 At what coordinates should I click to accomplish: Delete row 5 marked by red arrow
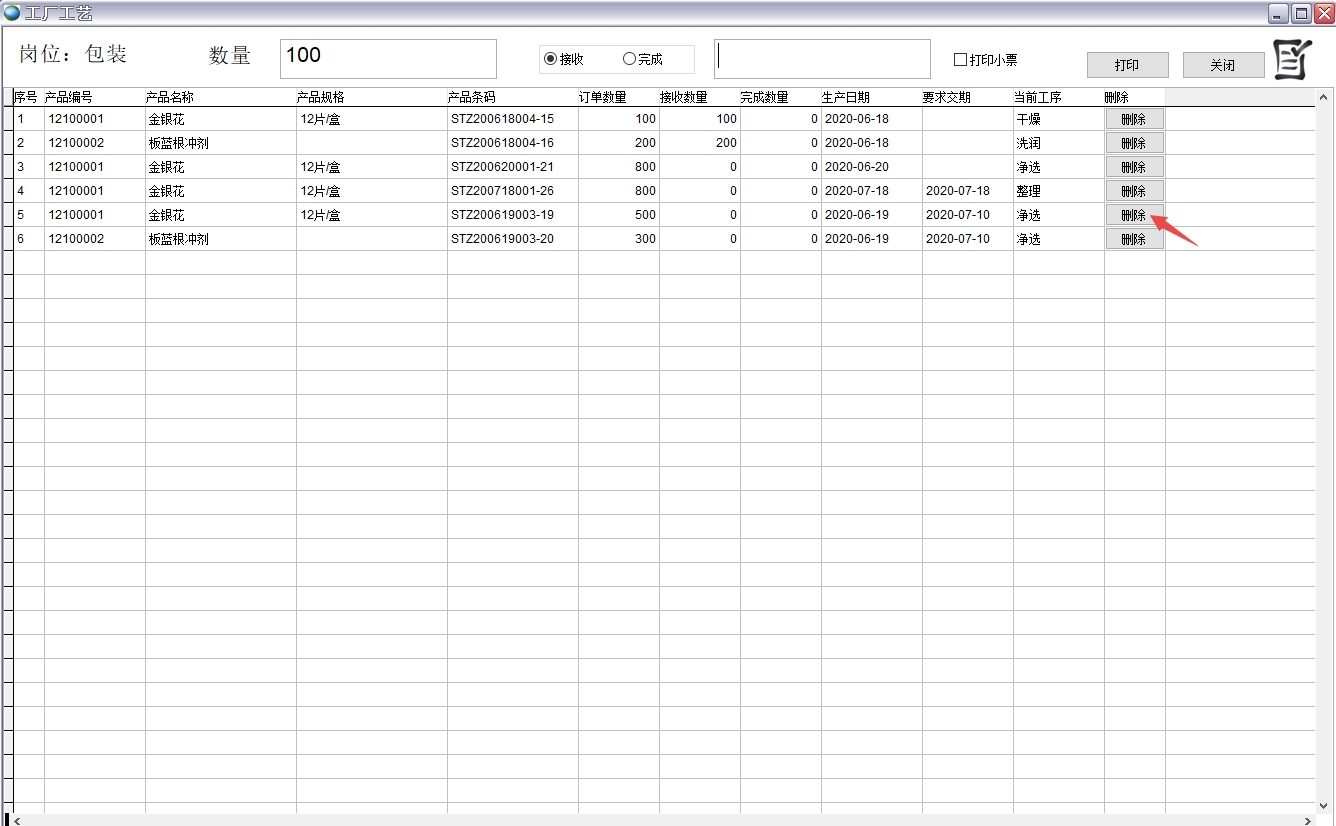click(x=1134, y=215)
